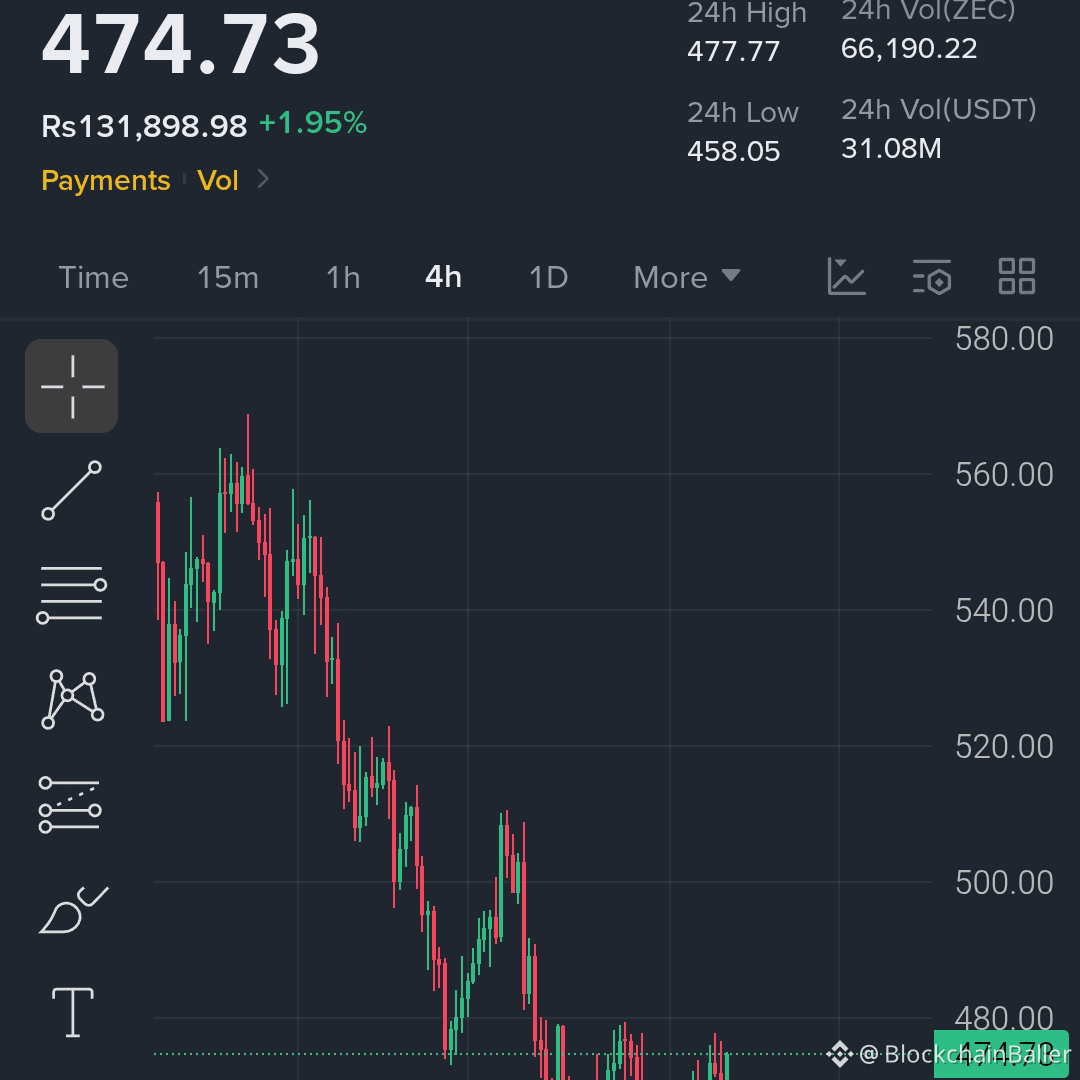Select the 4h interval tab
Image resolution: width=1080 pixels, height=1080 pixels.
click(x=444, y=277)
